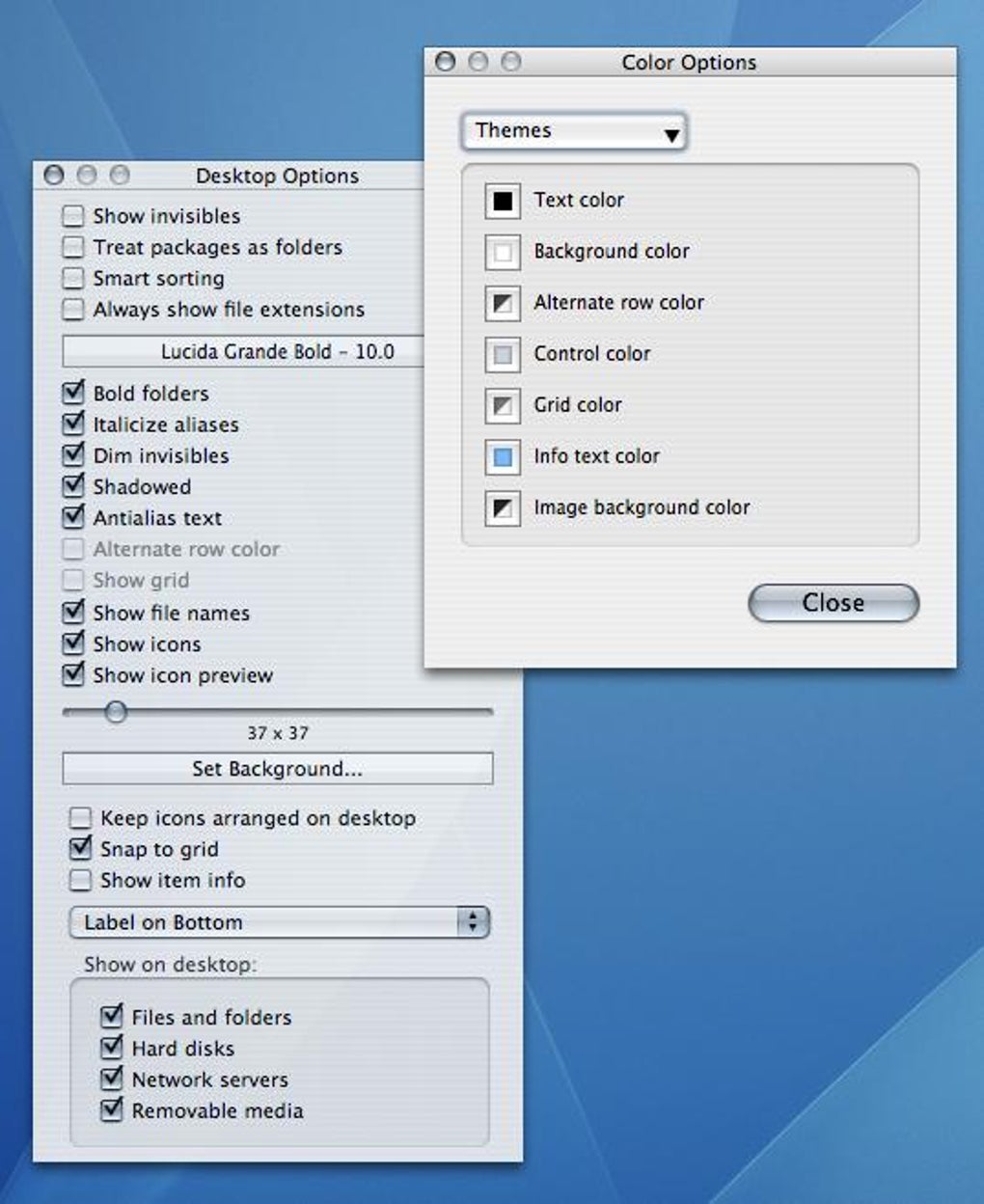Uncheck Snap to grid
The width and height of the screenshot is (984, 1204).
[81, 848]
